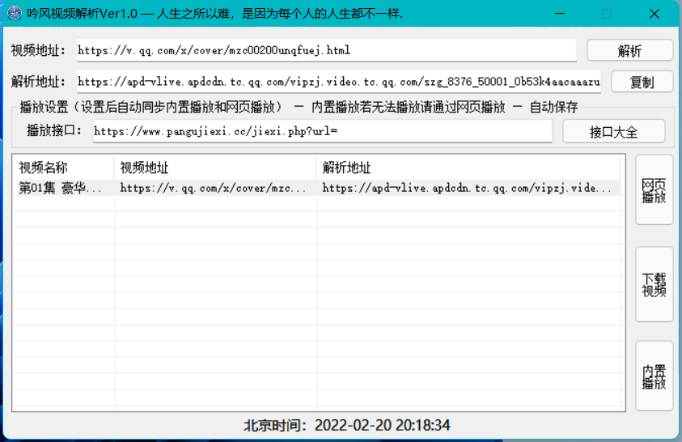Click the 北京时间 clock in the status bar
682x442 pixels.
point(347,425)
